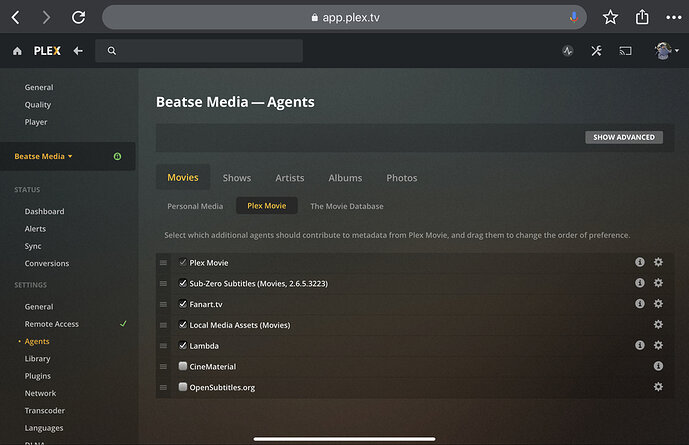
Task: Open Alerts under Status
Action: (35, 229)
